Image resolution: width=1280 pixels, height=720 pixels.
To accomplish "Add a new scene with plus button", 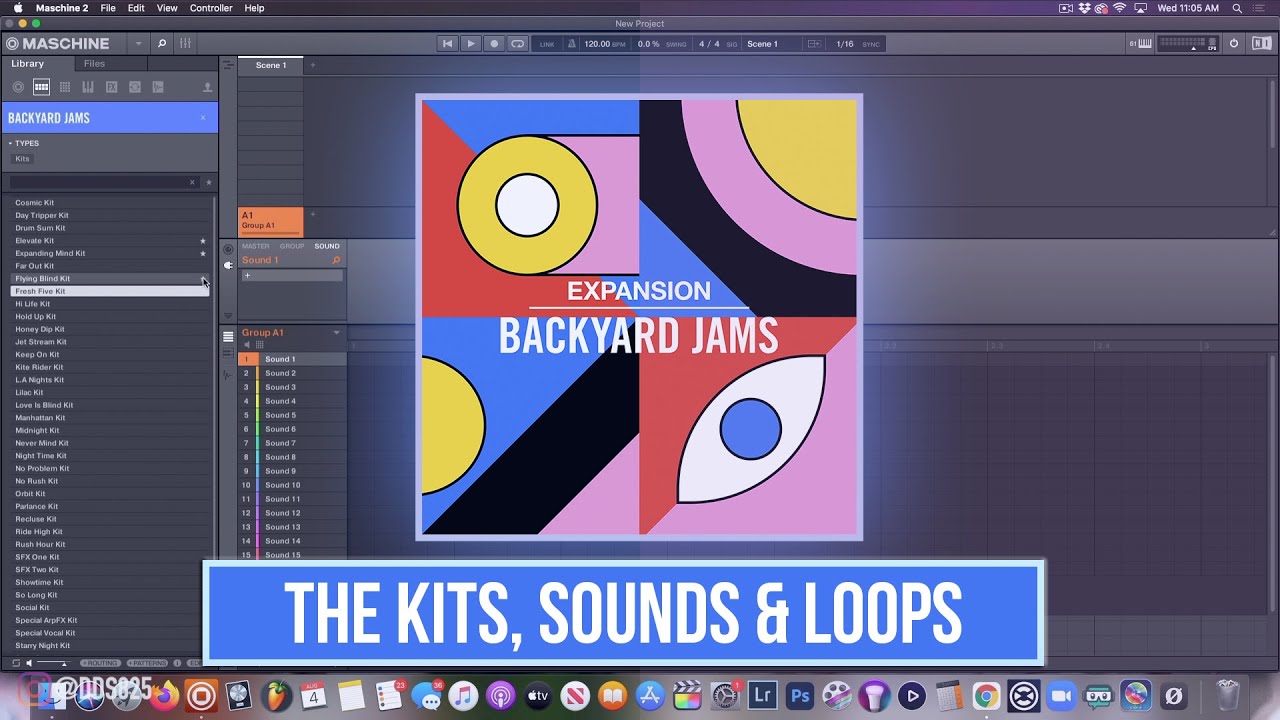I will [312, 65].
